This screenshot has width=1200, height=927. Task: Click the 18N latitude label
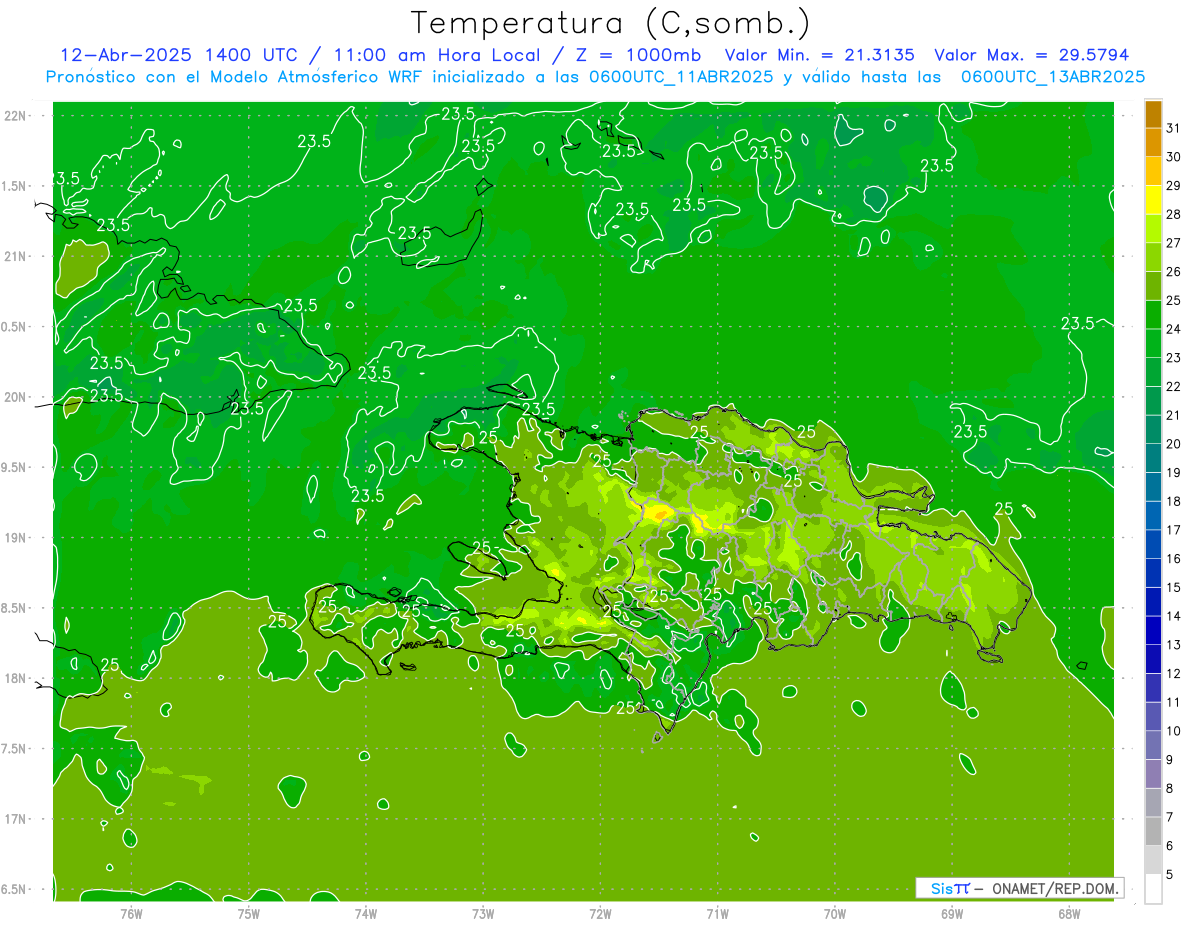pyautogui.click(x=15, y=678)
